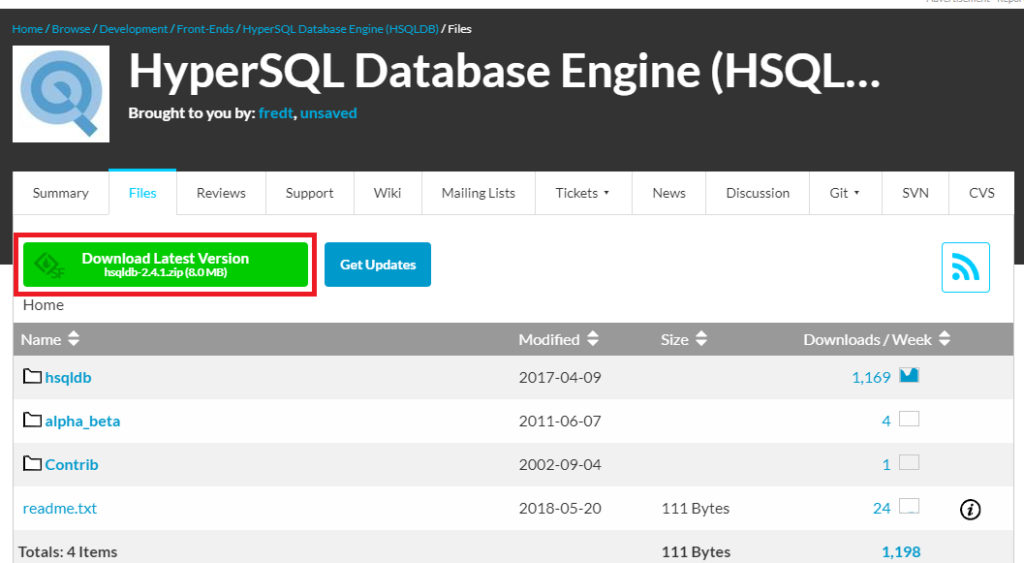
Task: Open the Discussion tab
Action: 758,193
